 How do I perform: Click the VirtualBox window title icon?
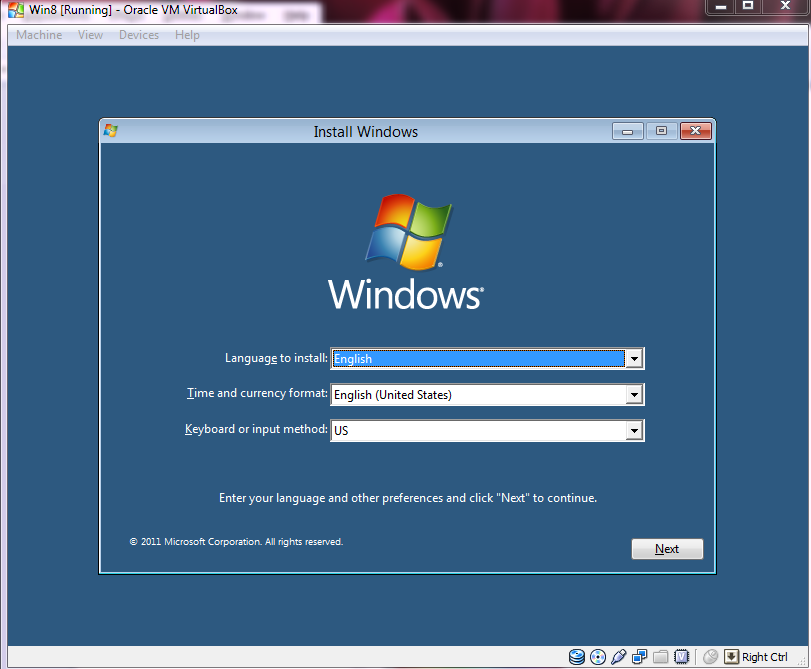(x=16, y=10)
